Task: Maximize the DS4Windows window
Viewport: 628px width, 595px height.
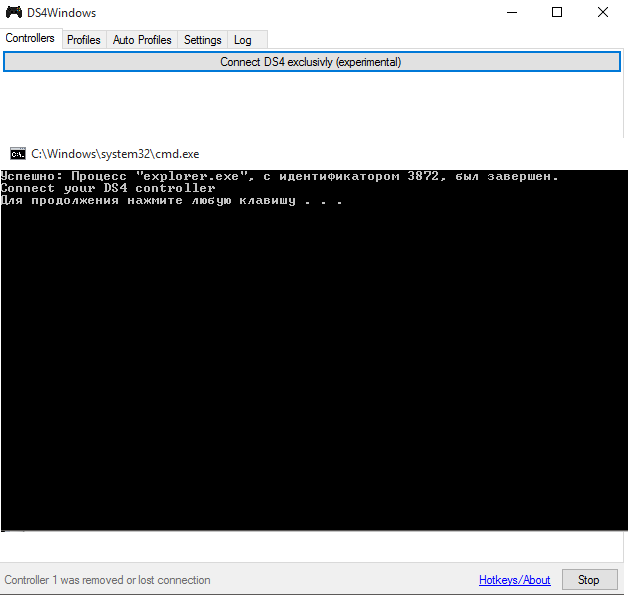Action: tap(557, 12)
